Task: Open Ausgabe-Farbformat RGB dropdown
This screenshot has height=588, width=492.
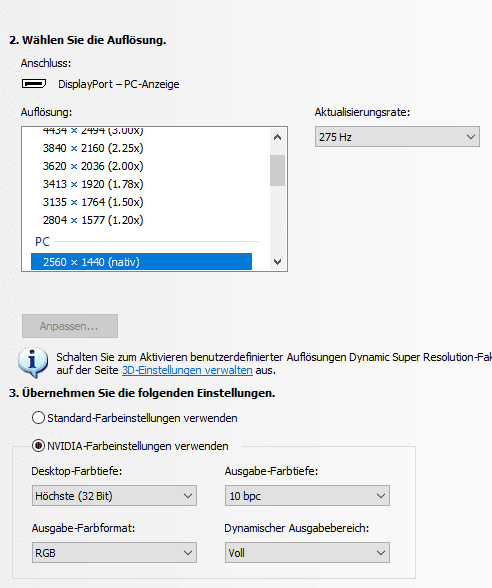Action: click(114, 553)
